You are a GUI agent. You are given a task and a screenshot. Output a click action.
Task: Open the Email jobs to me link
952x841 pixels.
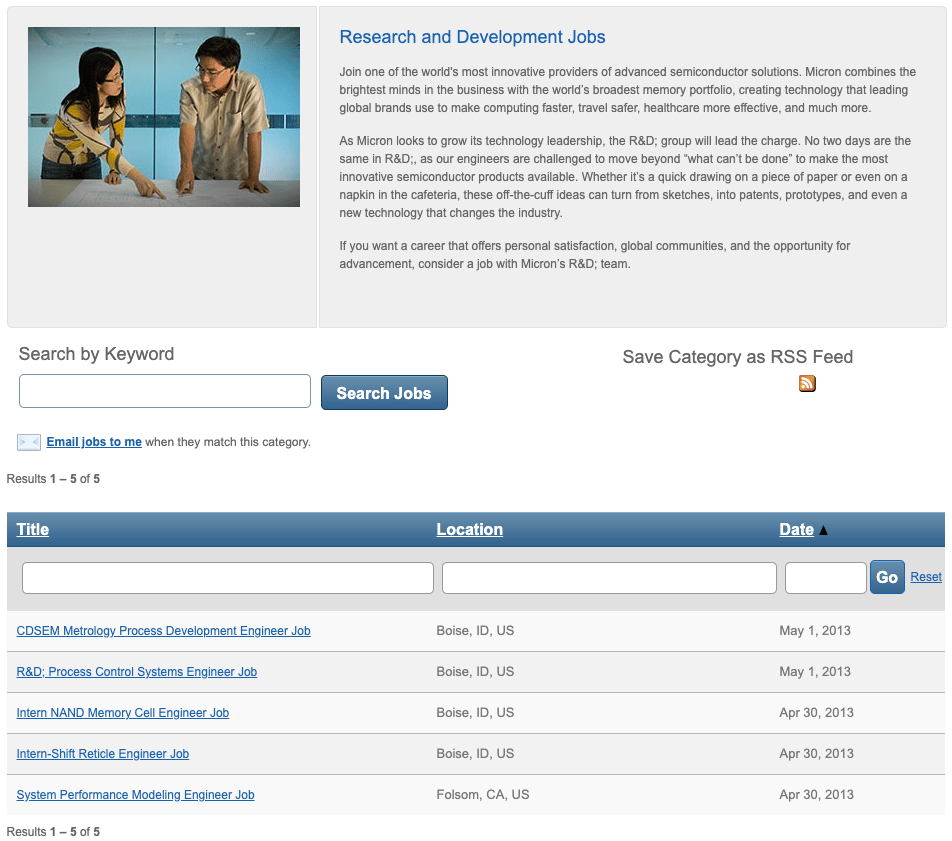(94, 442)
